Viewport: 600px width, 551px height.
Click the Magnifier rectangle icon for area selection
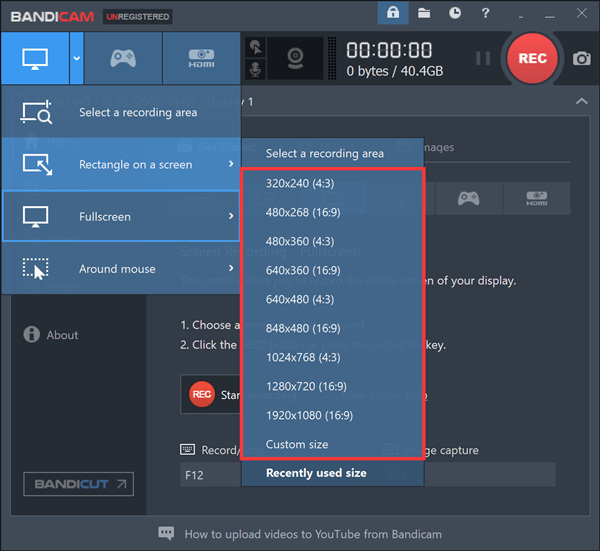point(36,112)
